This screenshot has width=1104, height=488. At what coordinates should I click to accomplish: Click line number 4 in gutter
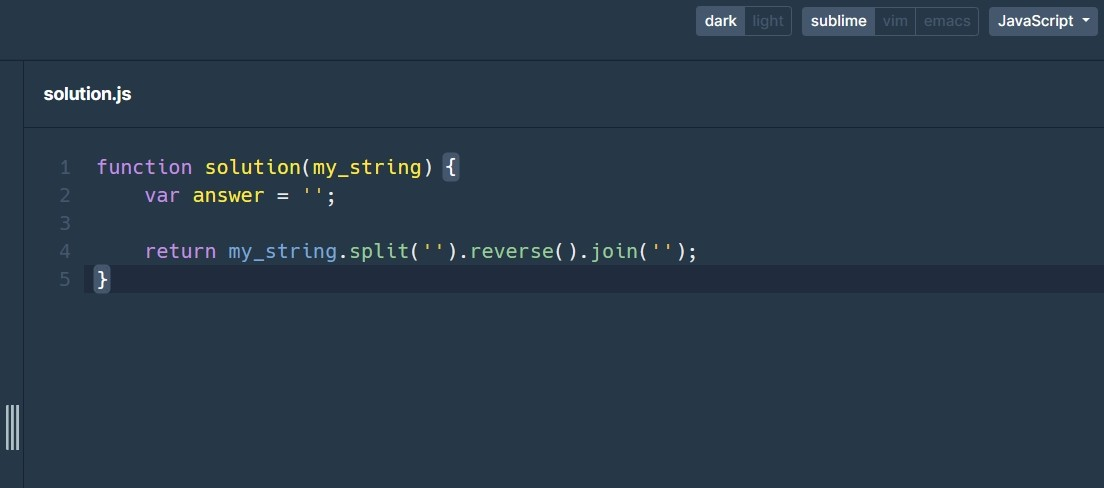65,251
